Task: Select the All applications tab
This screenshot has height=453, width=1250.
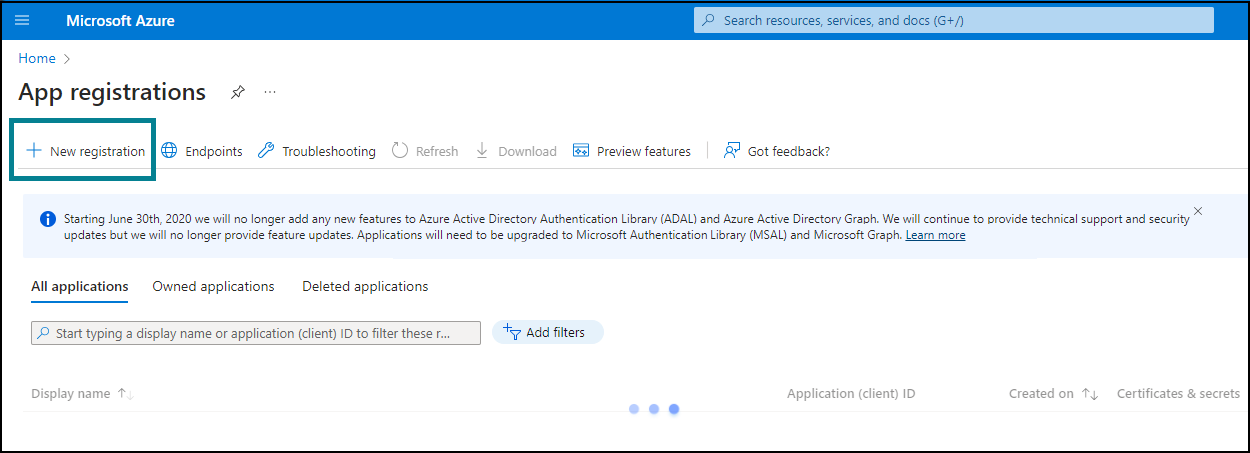Action: tap(80, 287)
